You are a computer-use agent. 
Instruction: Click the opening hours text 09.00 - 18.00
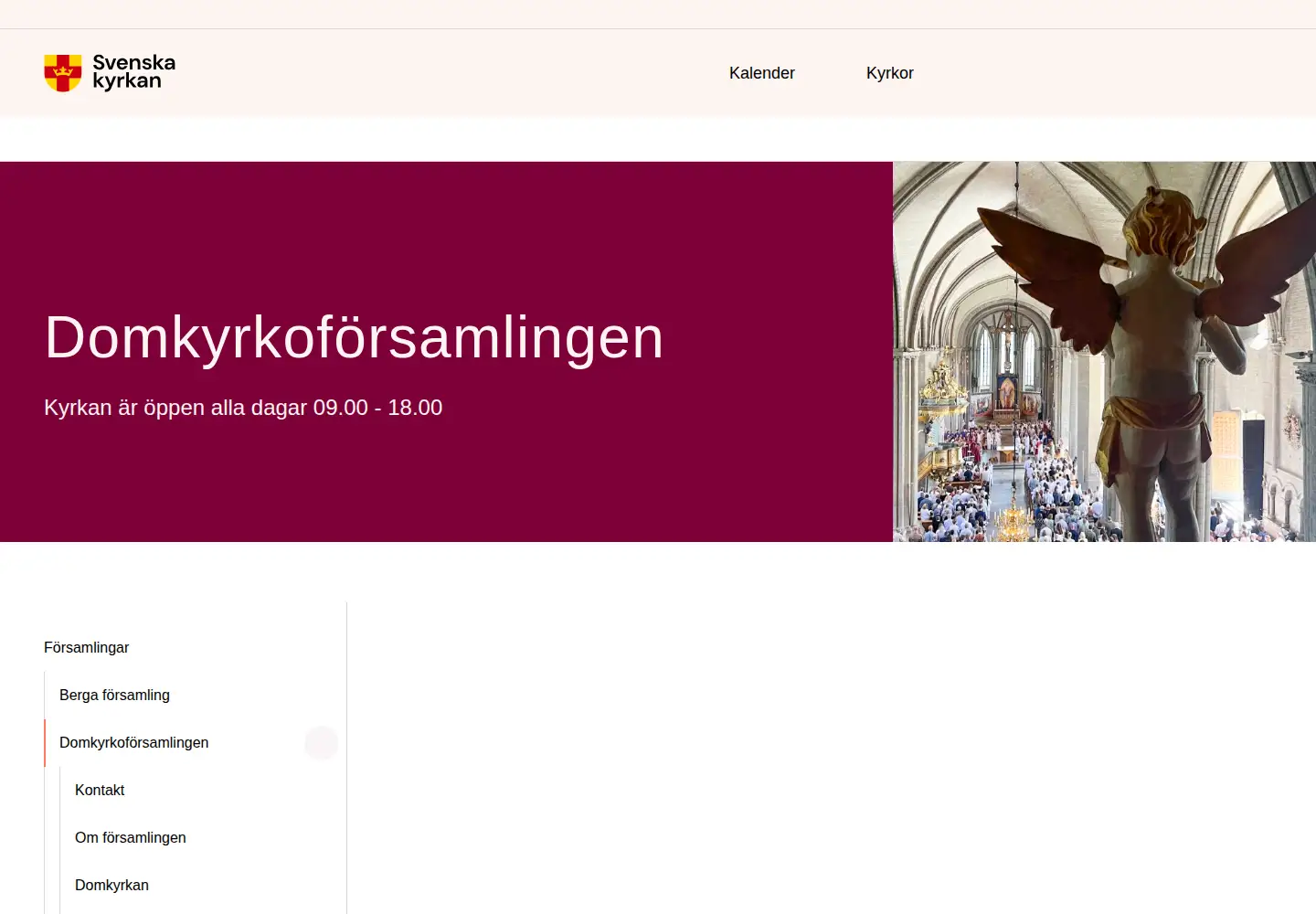coord(377,408)
